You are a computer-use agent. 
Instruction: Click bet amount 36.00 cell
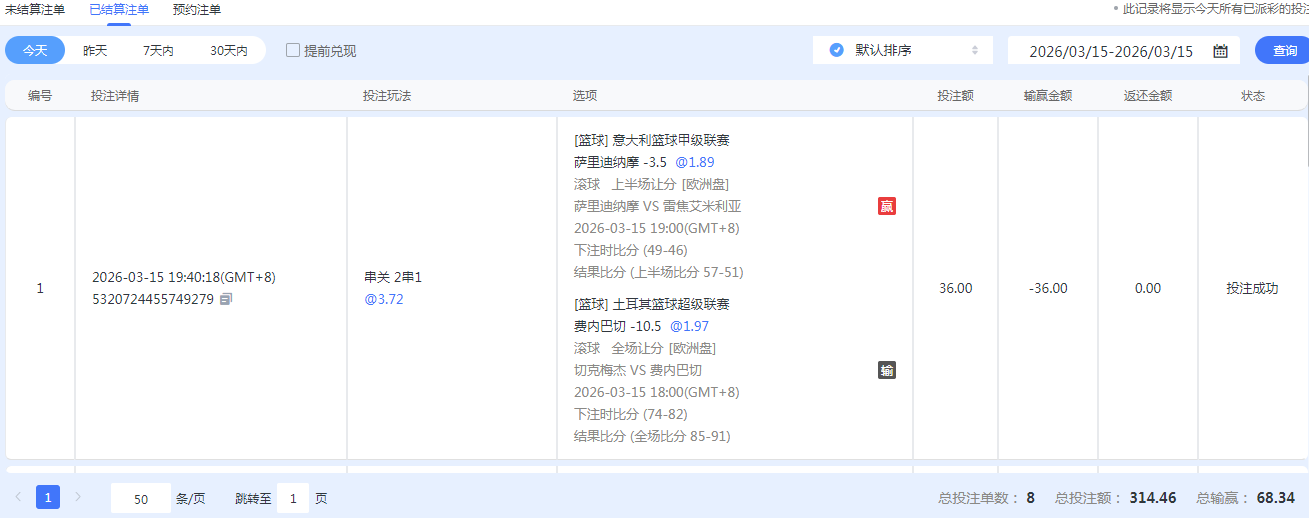point(955,288)
